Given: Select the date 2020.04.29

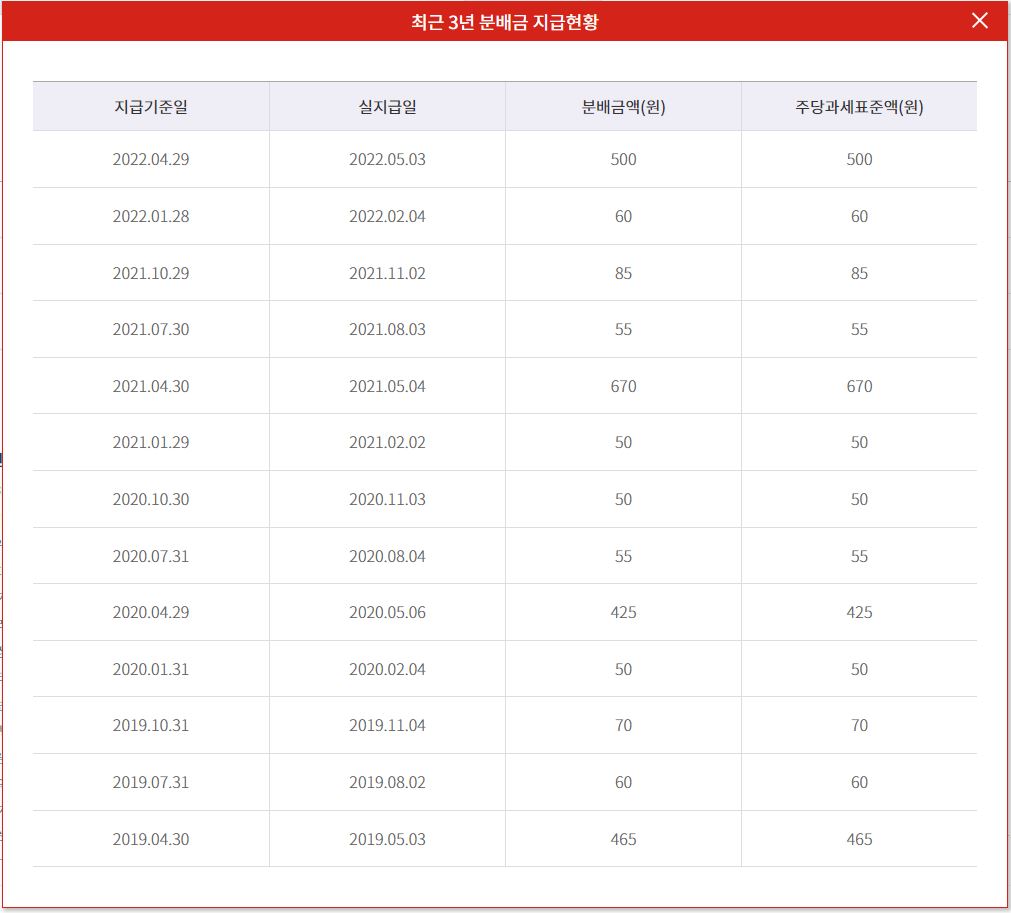Looking at the screenshot, I should tap(151, 612).
